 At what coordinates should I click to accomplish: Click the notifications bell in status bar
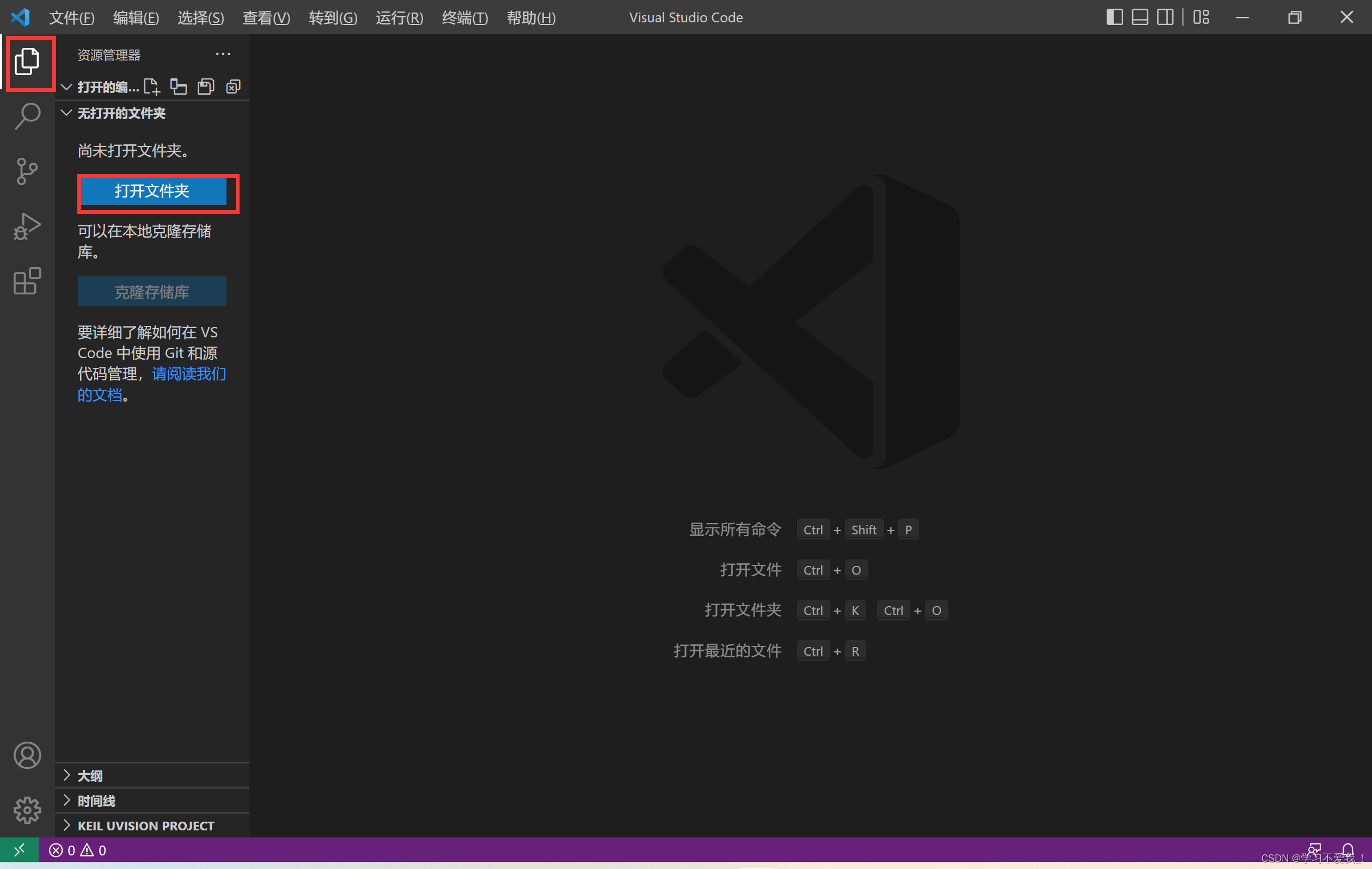(1347, 849)
